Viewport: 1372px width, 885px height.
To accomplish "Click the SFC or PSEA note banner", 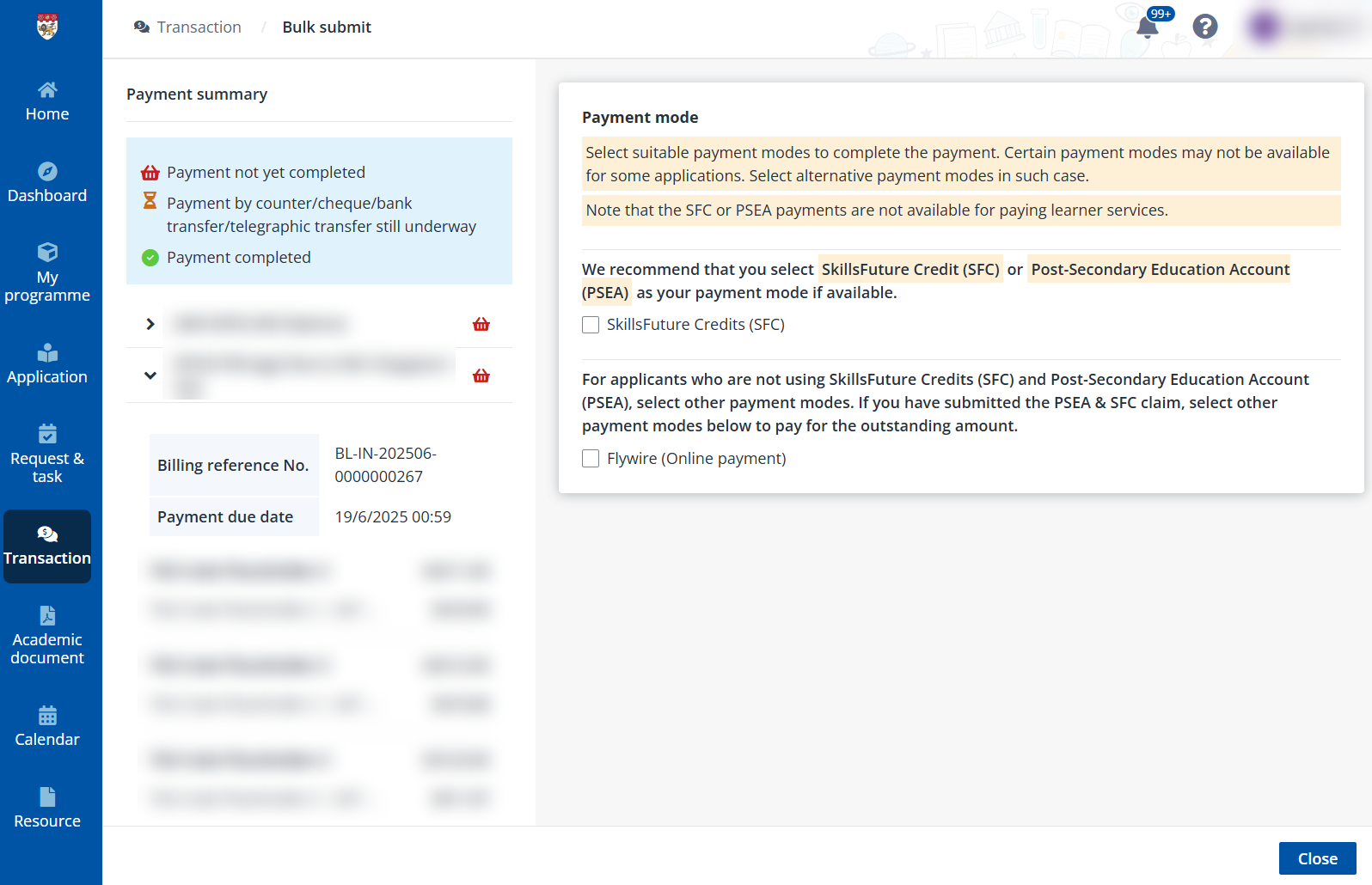I will [x=961, y=211].
